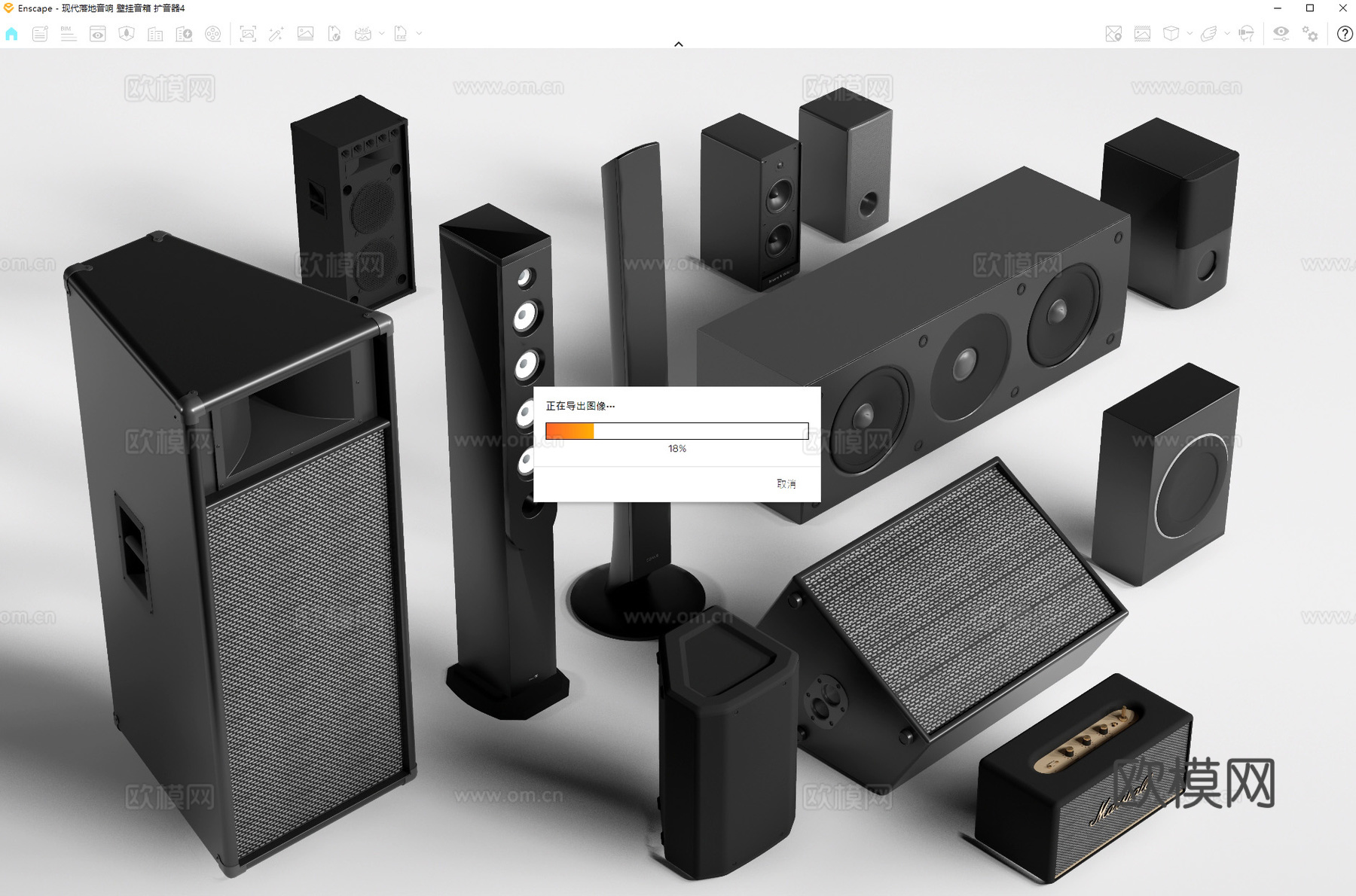Expand the 3D model cube export dropdown

tap(1190, 34)
